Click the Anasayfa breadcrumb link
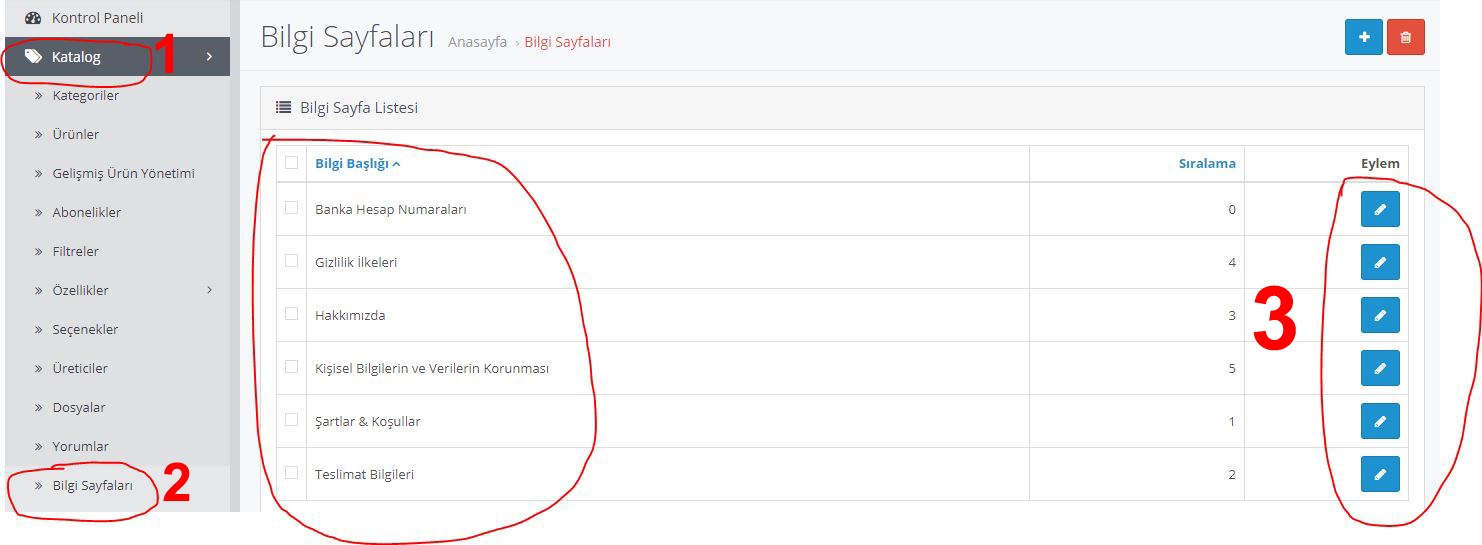The width and height of the screenshot is (1482, 545). coord(477,42)
